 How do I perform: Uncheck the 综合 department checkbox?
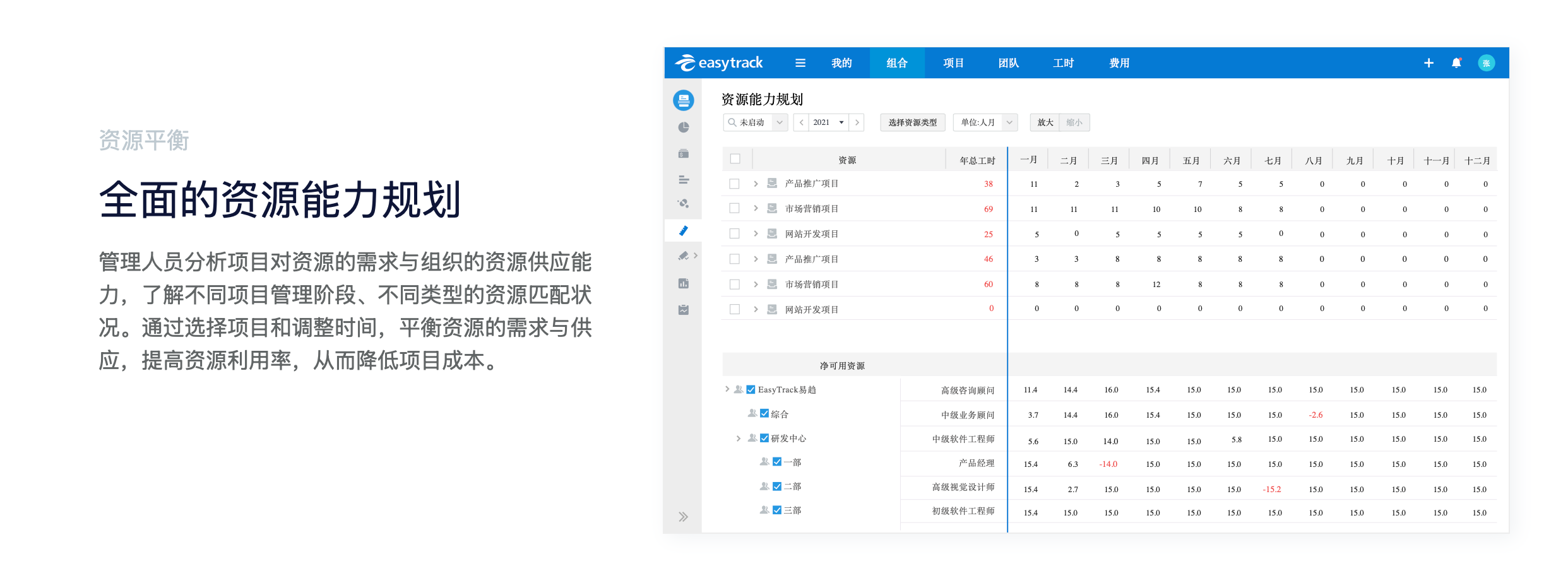point(764,414)
